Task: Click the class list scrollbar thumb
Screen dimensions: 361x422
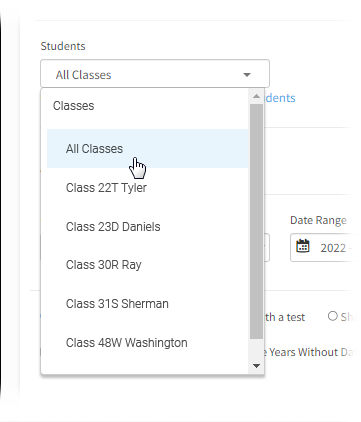Action: [256, 222]
